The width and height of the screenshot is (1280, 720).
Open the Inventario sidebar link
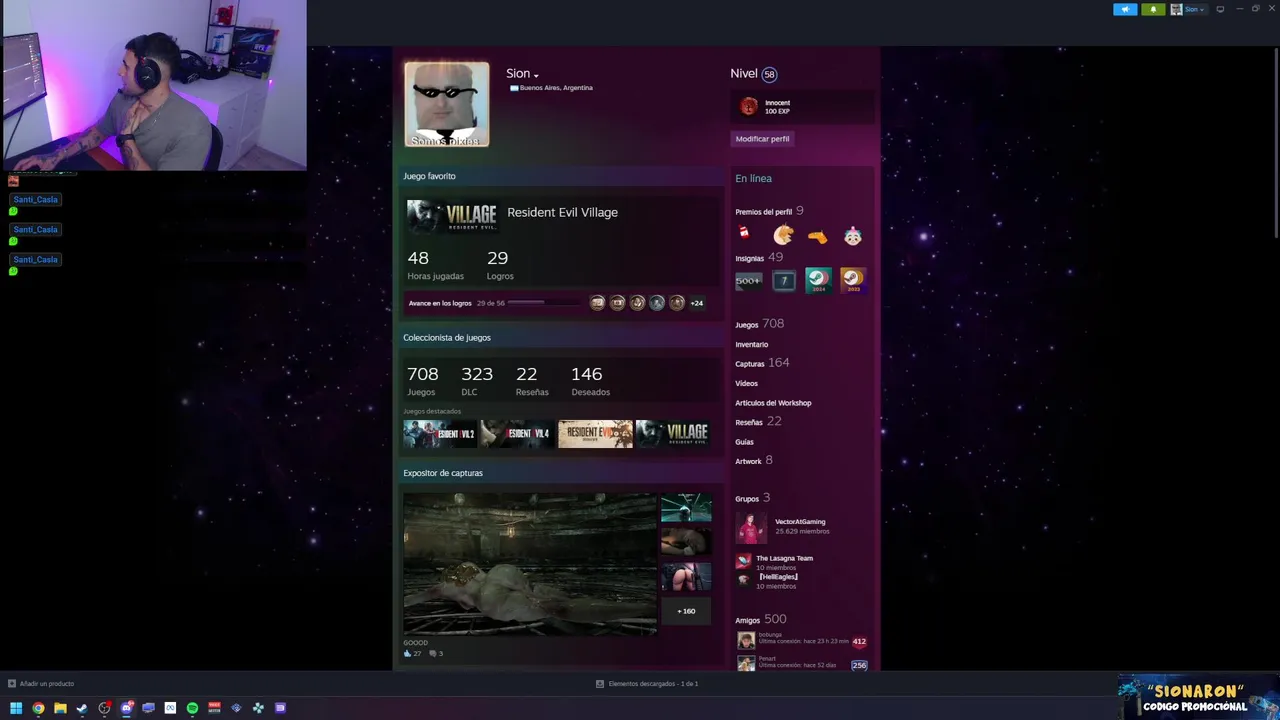(x=752, y=344)
